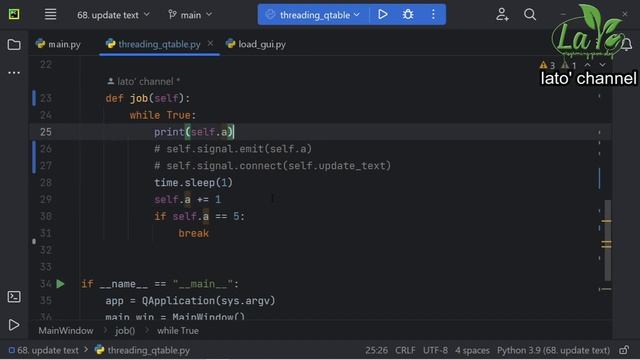Expand the '68. update text' project dropdown
The width and height of the screenshot is (640, 360).
tap(113, 15)
